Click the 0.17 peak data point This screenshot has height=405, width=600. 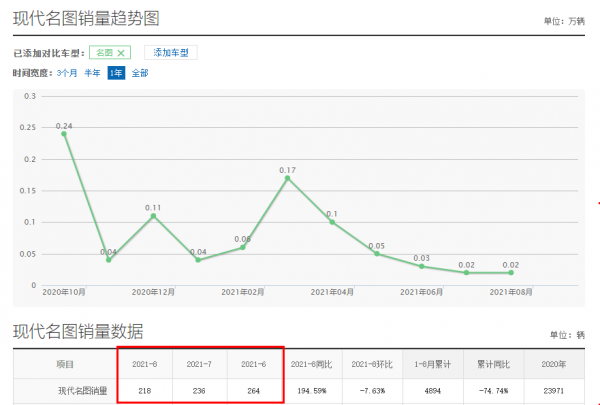pos(288,178)
